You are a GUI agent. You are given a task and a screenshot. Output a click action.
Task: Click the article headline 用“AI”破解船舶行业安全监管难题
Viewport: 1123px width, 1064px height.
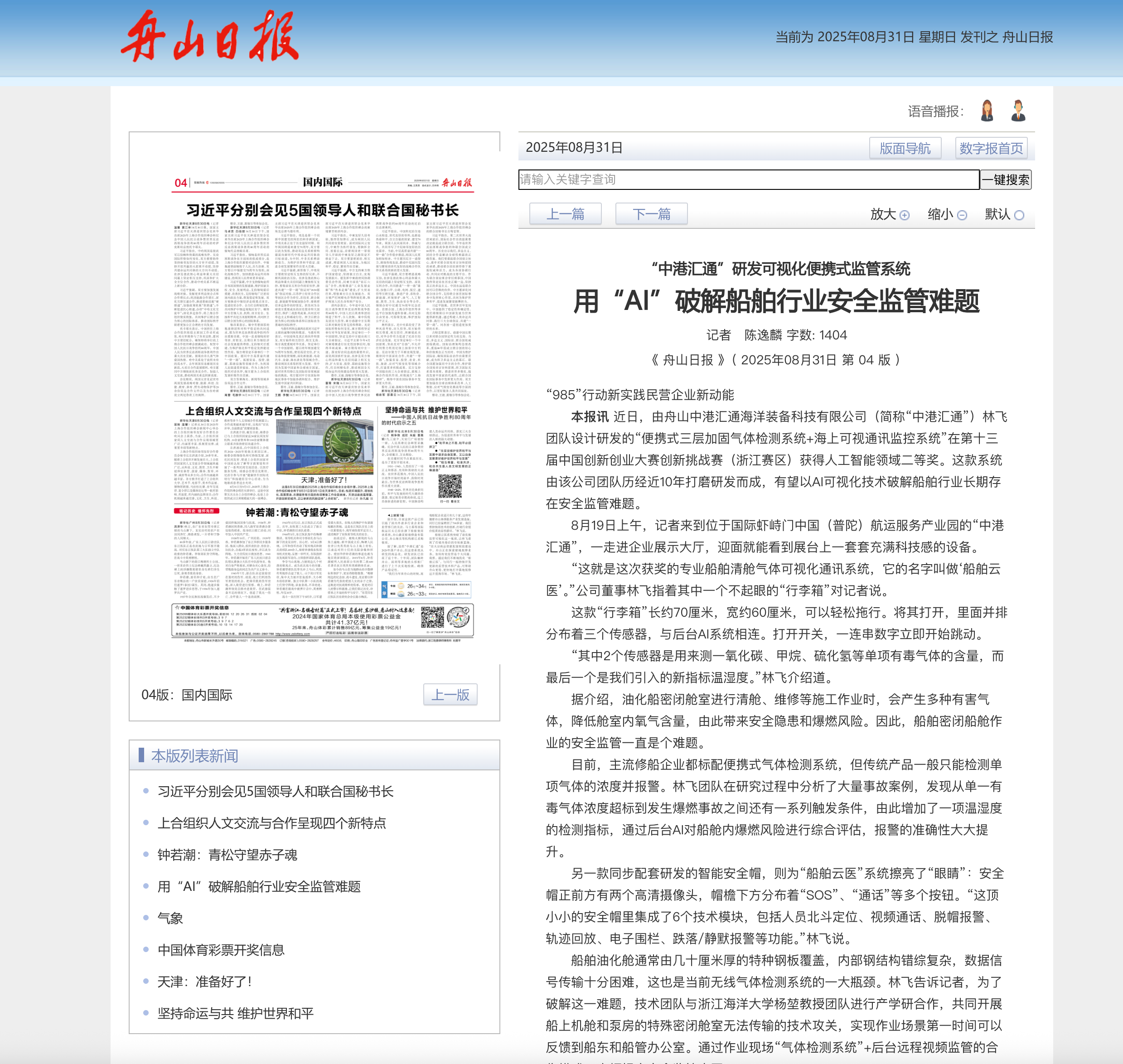tap(776, 300)
